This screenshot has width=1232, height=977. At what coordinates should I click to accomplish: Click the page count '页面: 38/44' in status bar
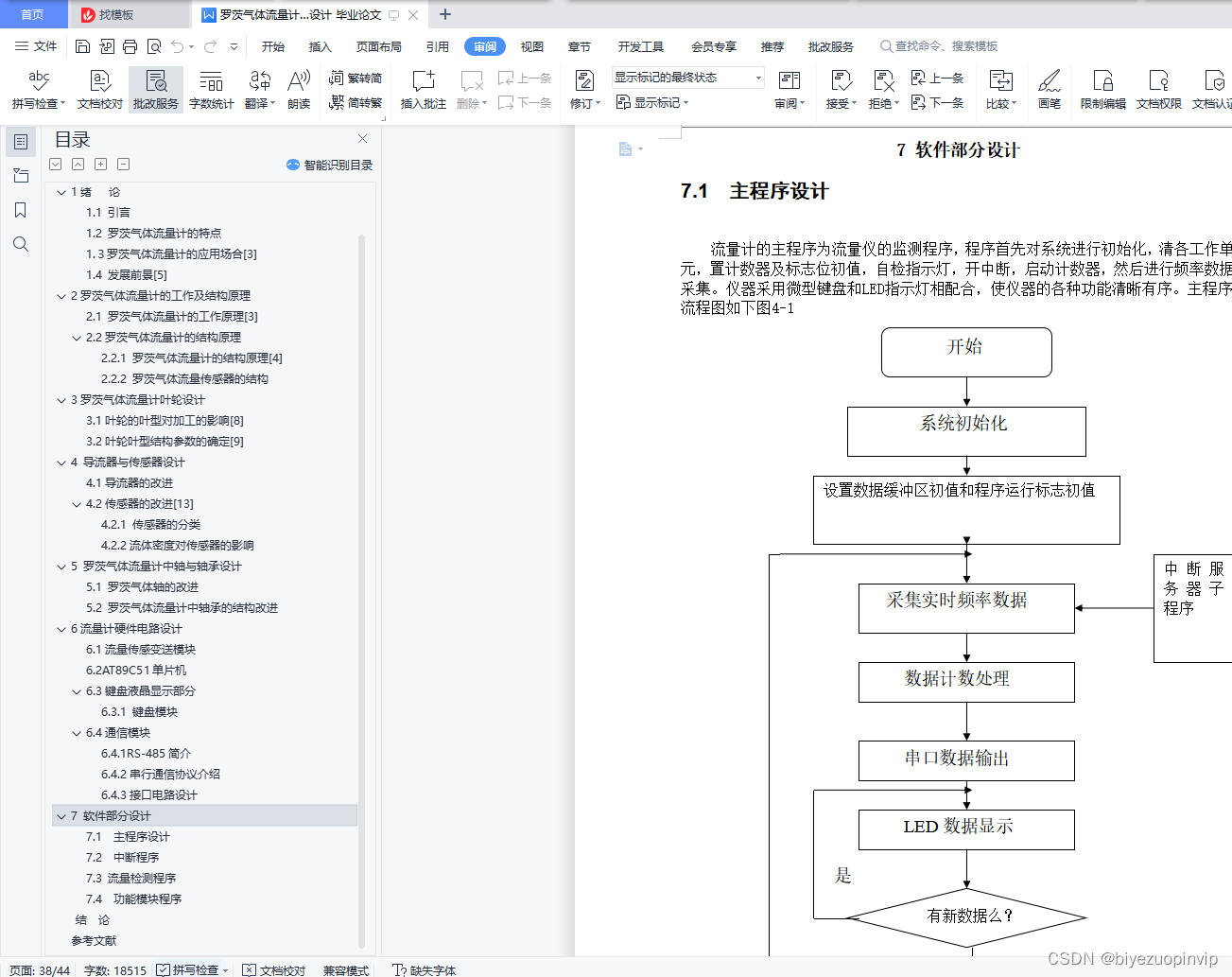click(x=40, y=970)
